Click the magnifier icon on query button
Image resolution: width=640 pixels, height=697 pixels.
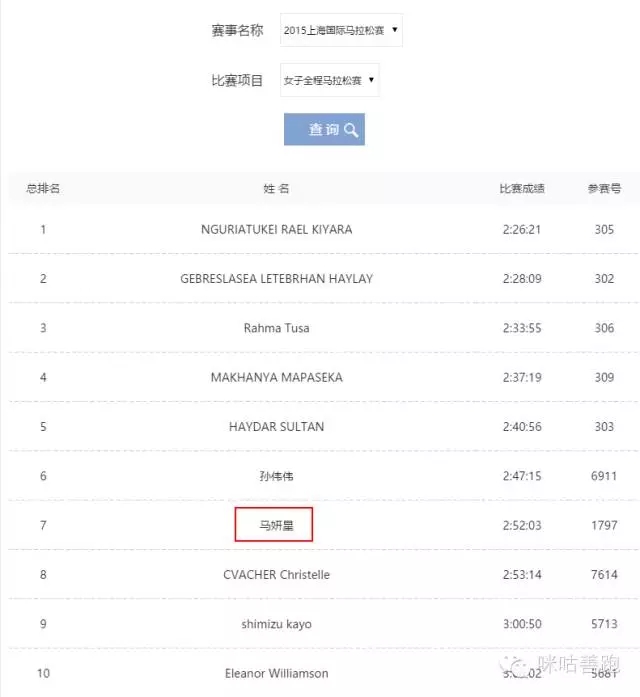[351, 130]
